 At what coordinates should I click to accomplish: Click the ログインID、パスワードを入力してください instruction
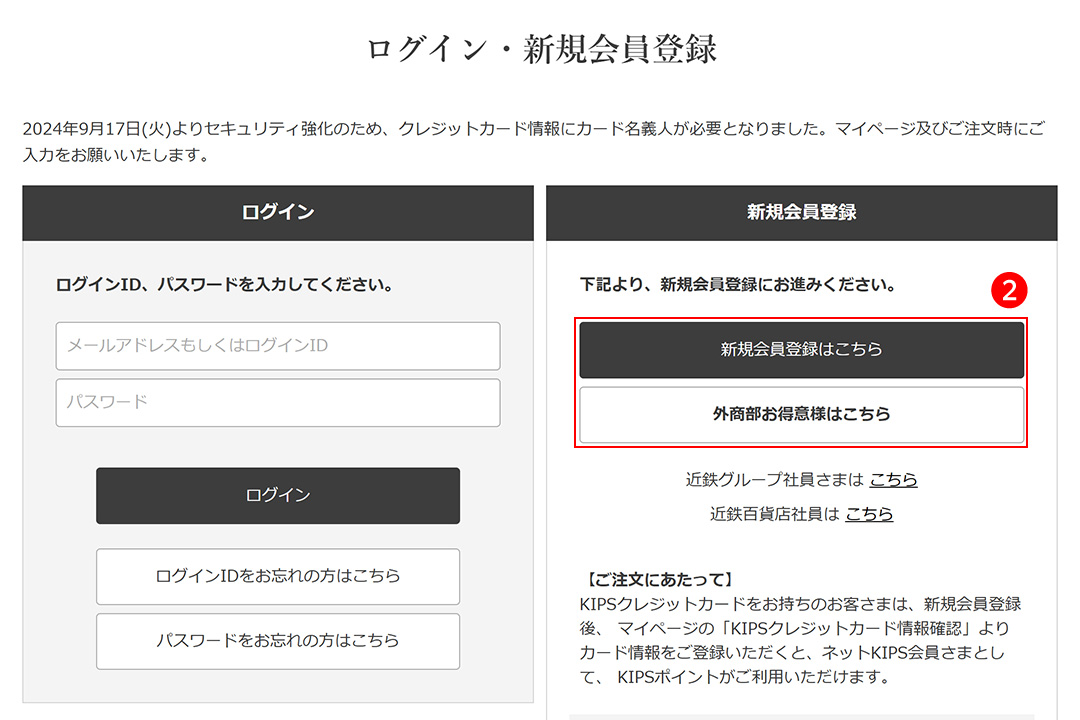(224, 285)
